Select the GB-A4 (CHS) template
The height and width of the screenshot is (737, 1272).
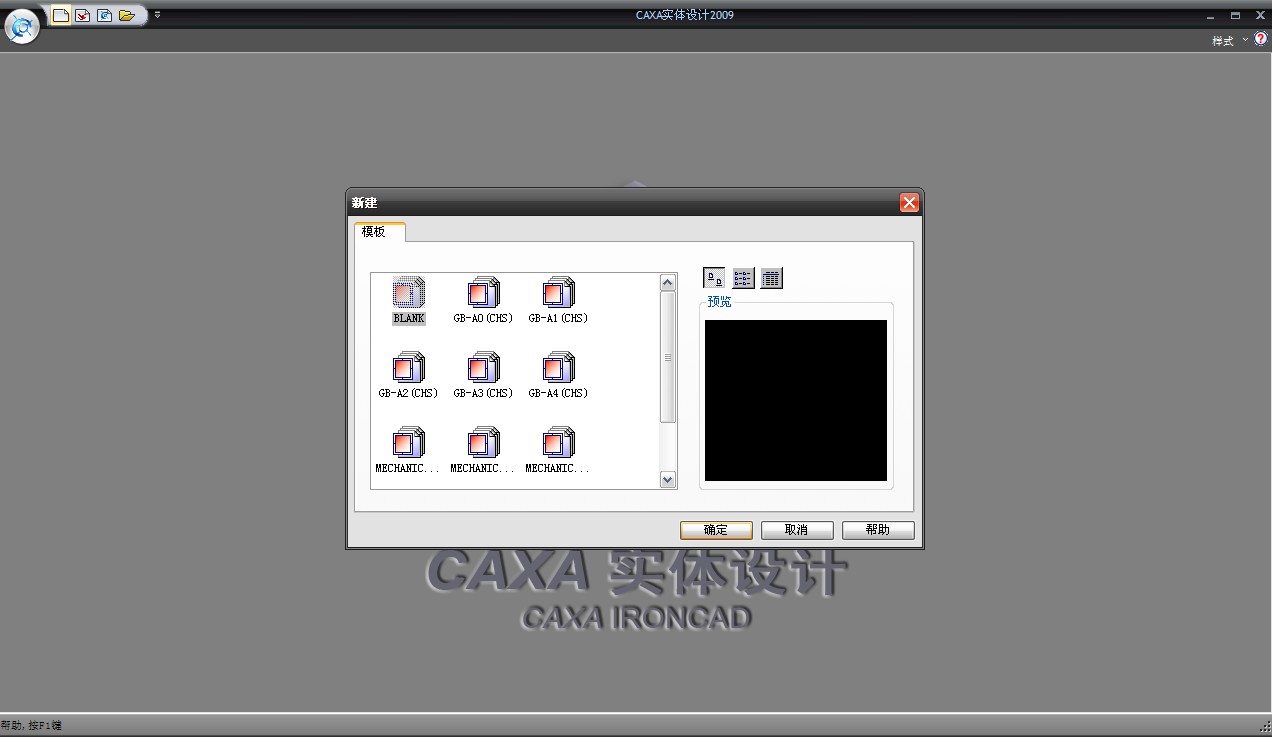coord(558,376)
